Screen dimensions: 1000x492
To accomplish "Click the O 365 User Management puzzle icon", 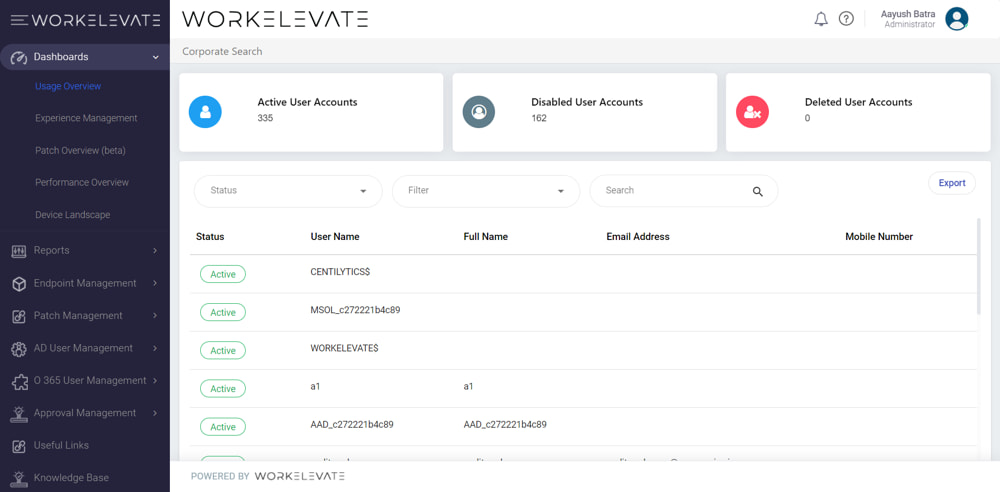I will point(19,381).
